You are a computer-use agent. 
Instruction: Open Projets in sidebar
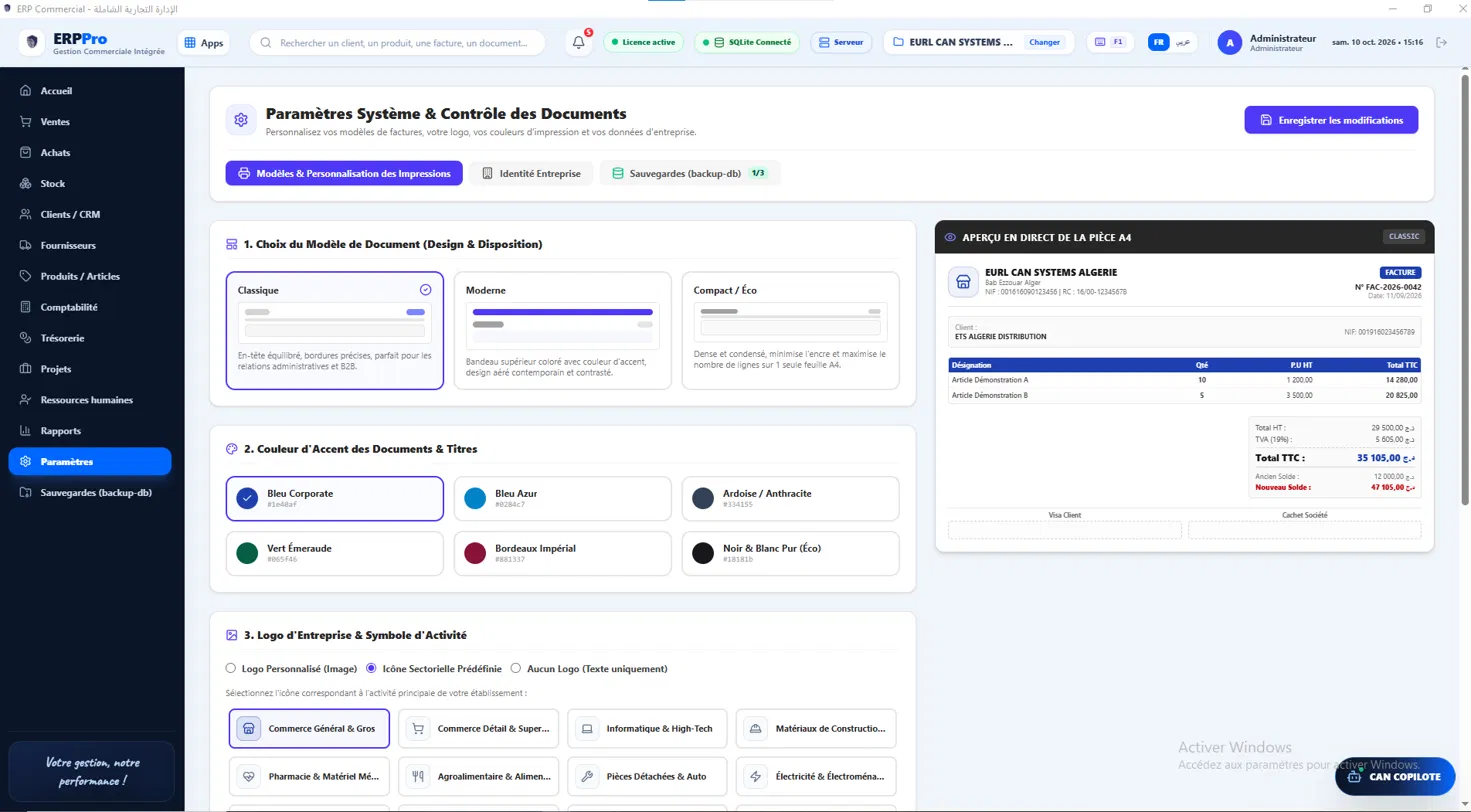(90, 369)
